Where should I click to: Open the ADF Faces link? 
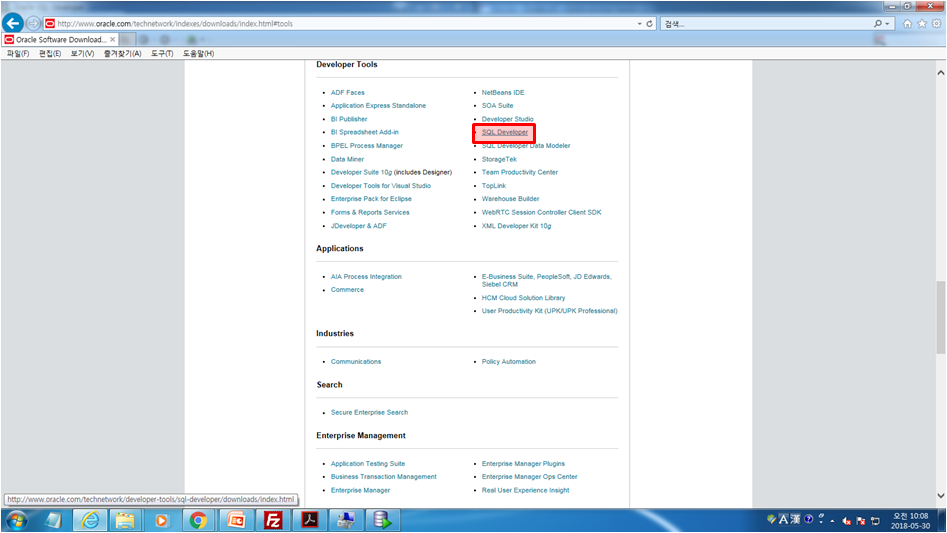click(x=347, y=92)
